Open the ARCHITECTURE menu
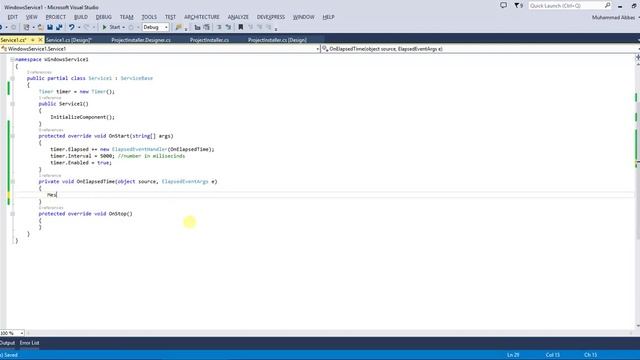Image resolution: width=640 pixels, height=360 pixels. 202,17
